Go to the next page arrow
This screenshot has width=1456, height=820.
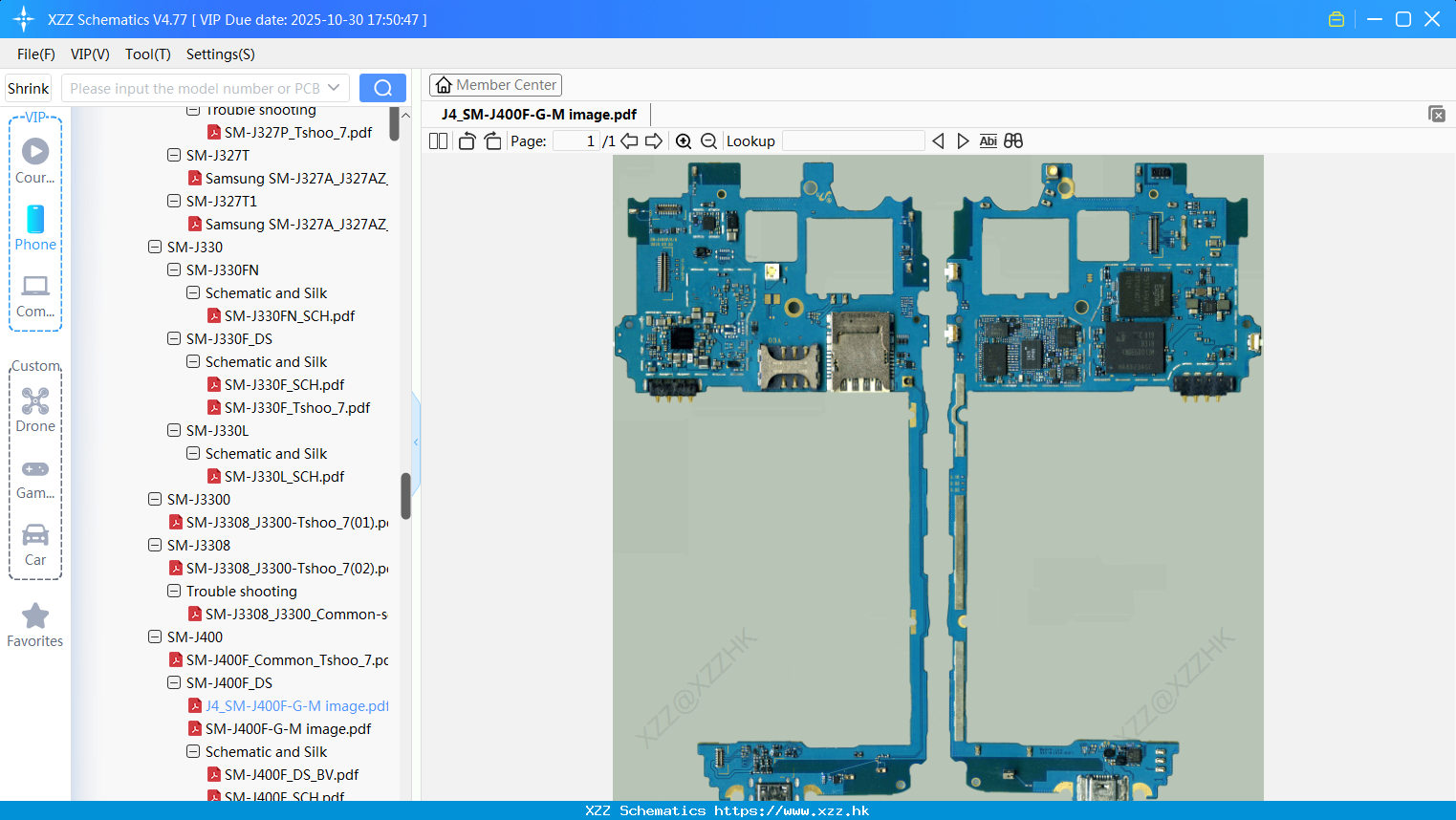click(x=654, y=141)
